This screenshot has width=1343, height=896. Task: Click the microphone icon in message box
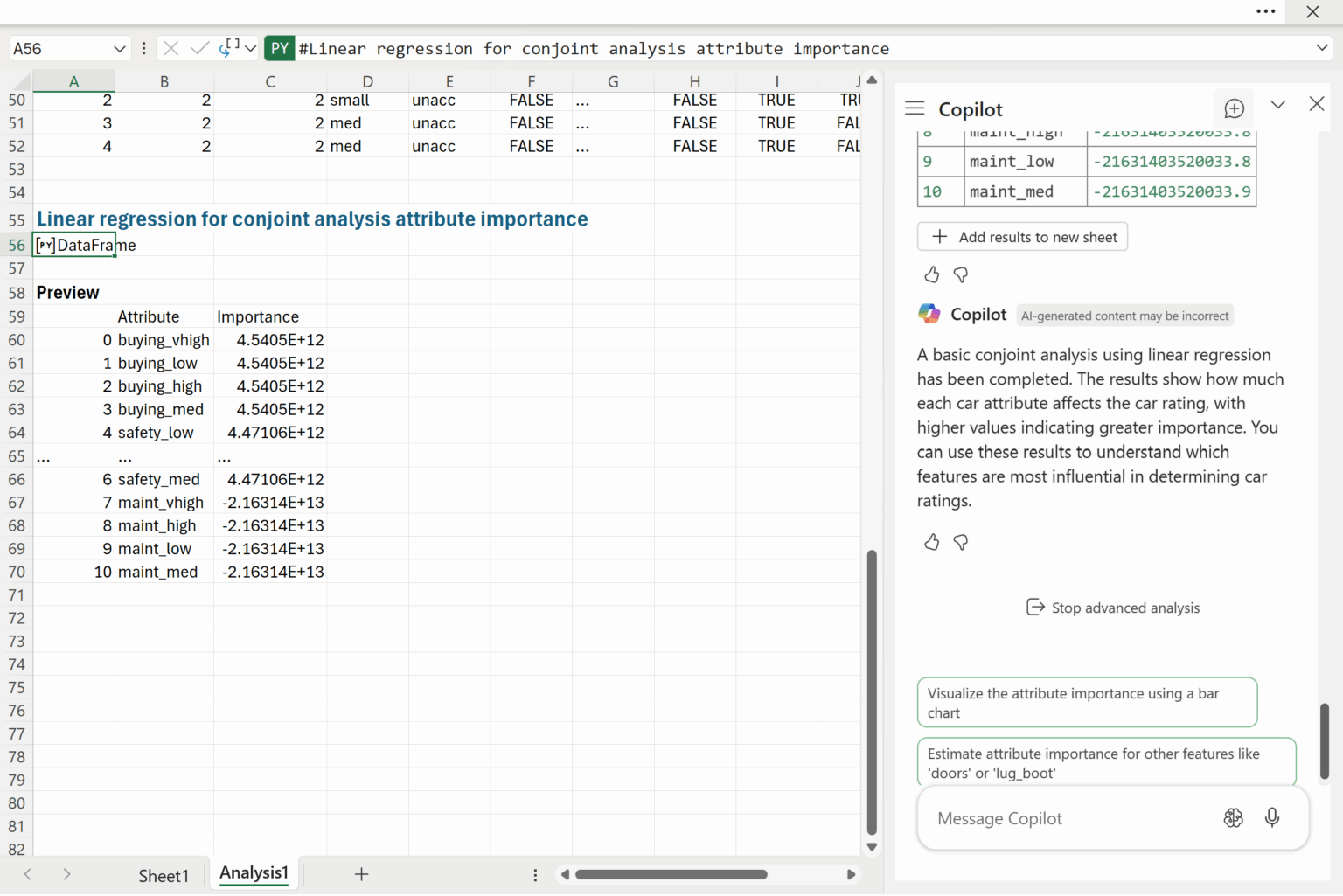tap(1272, 817)
